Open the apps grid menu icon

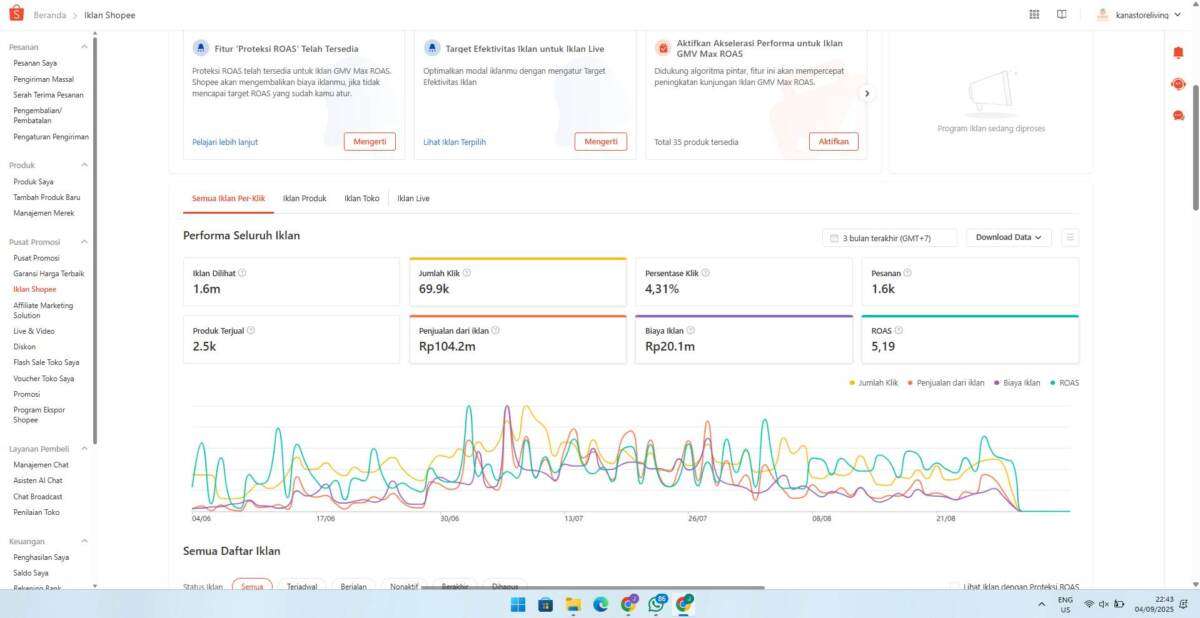tap(1034, 15)
